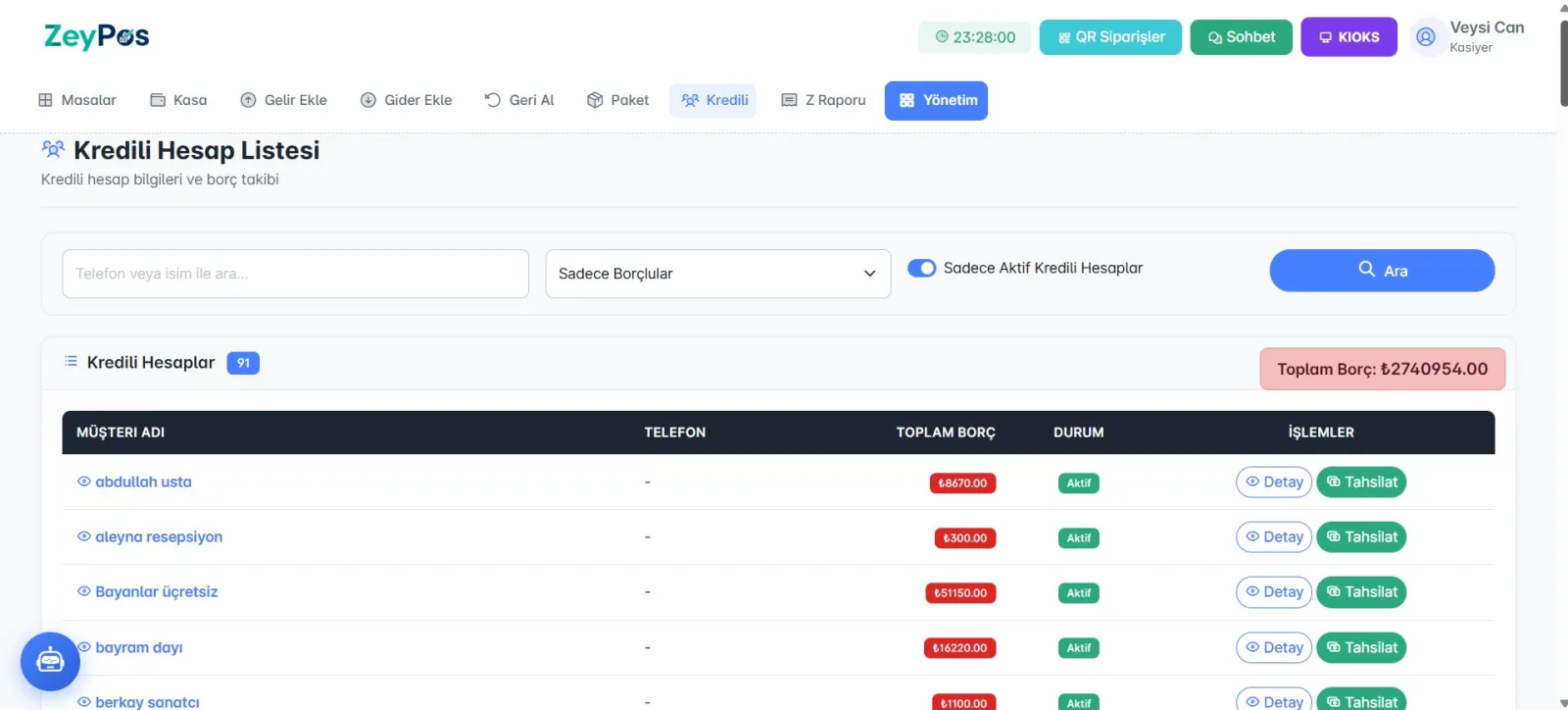Click Tahsilat for aleyna resepsiyon
This screenshot has width=1568, height=710.
tap(1361, 537)
